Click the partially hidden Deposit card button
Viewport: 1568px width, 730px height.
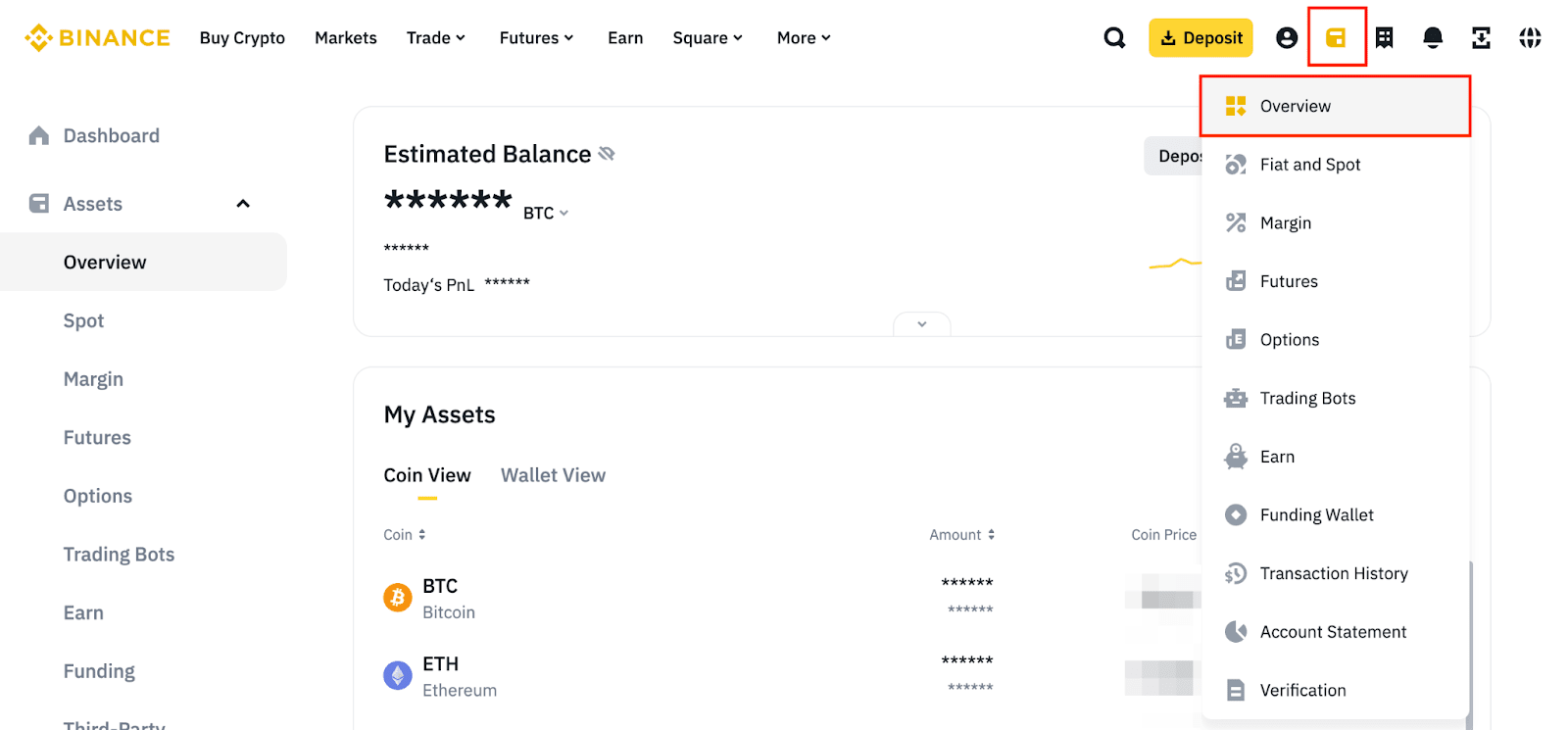click(x=1173, y=156)
